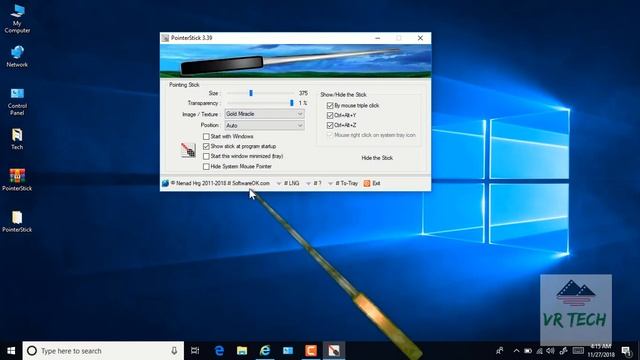
Task: Click the globe icon before Nenad Hrg copyright
Action: pos(165,183)
